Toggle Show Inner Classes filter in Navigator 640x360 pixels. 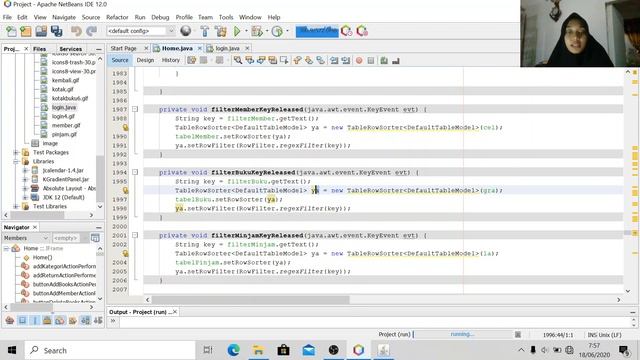coord(60,320)
